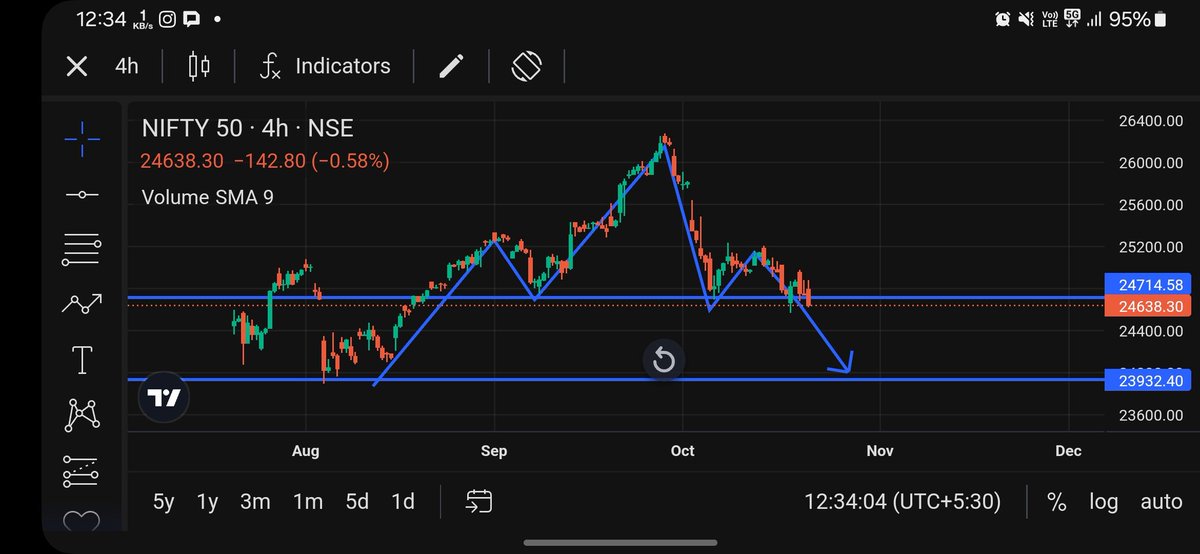The height and width of the screenshot is (554, 1200).
Task: Set the chart range to 3m
Action: click(x=255, y=501)
